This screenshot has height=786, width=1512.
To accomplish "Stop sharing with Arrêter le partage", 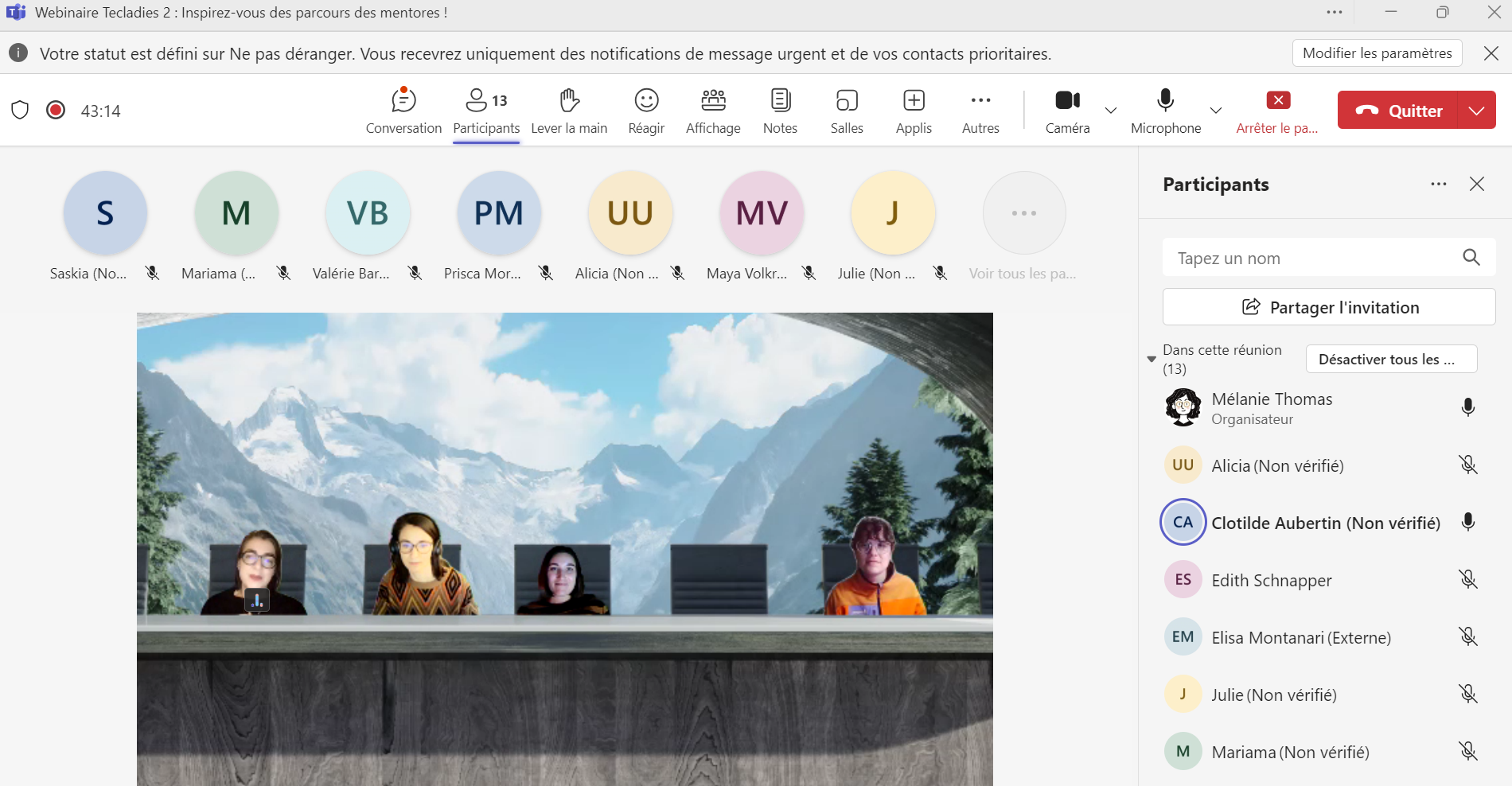I will click(x=1277, y=111).
